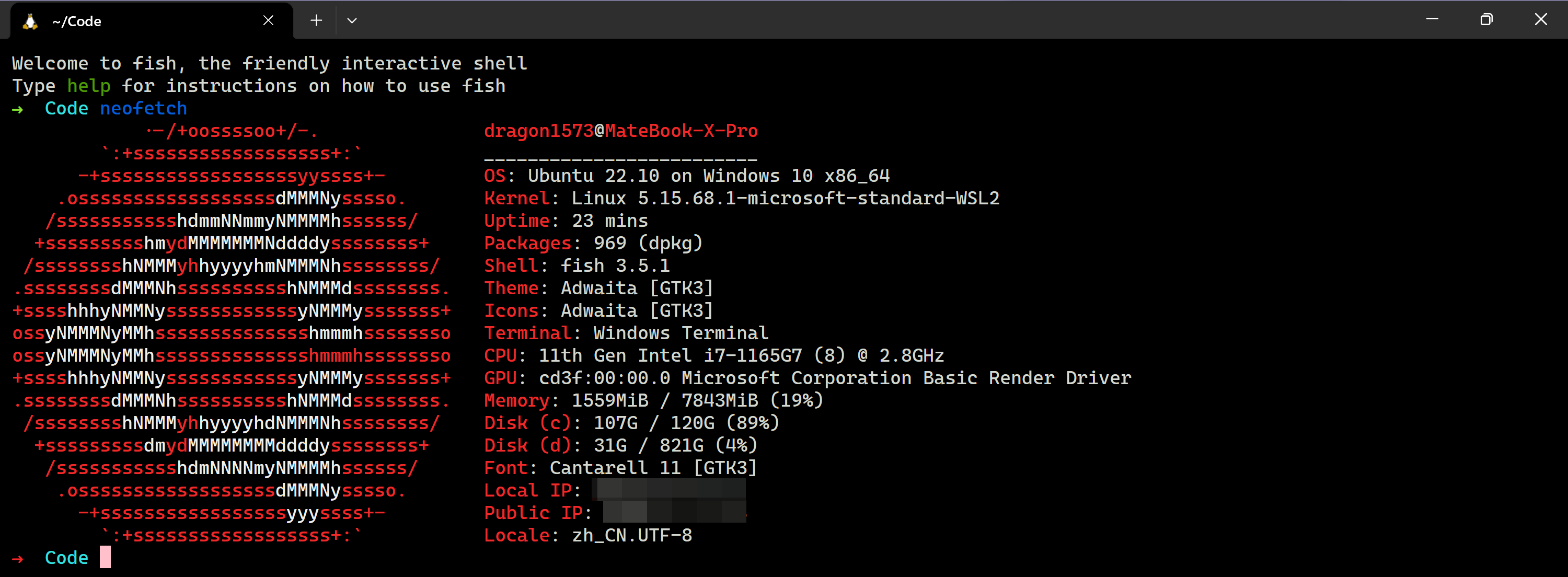1568x577 pixels.
Task: Click the blue neofetch command text
Action: click(x=144, y=108)
